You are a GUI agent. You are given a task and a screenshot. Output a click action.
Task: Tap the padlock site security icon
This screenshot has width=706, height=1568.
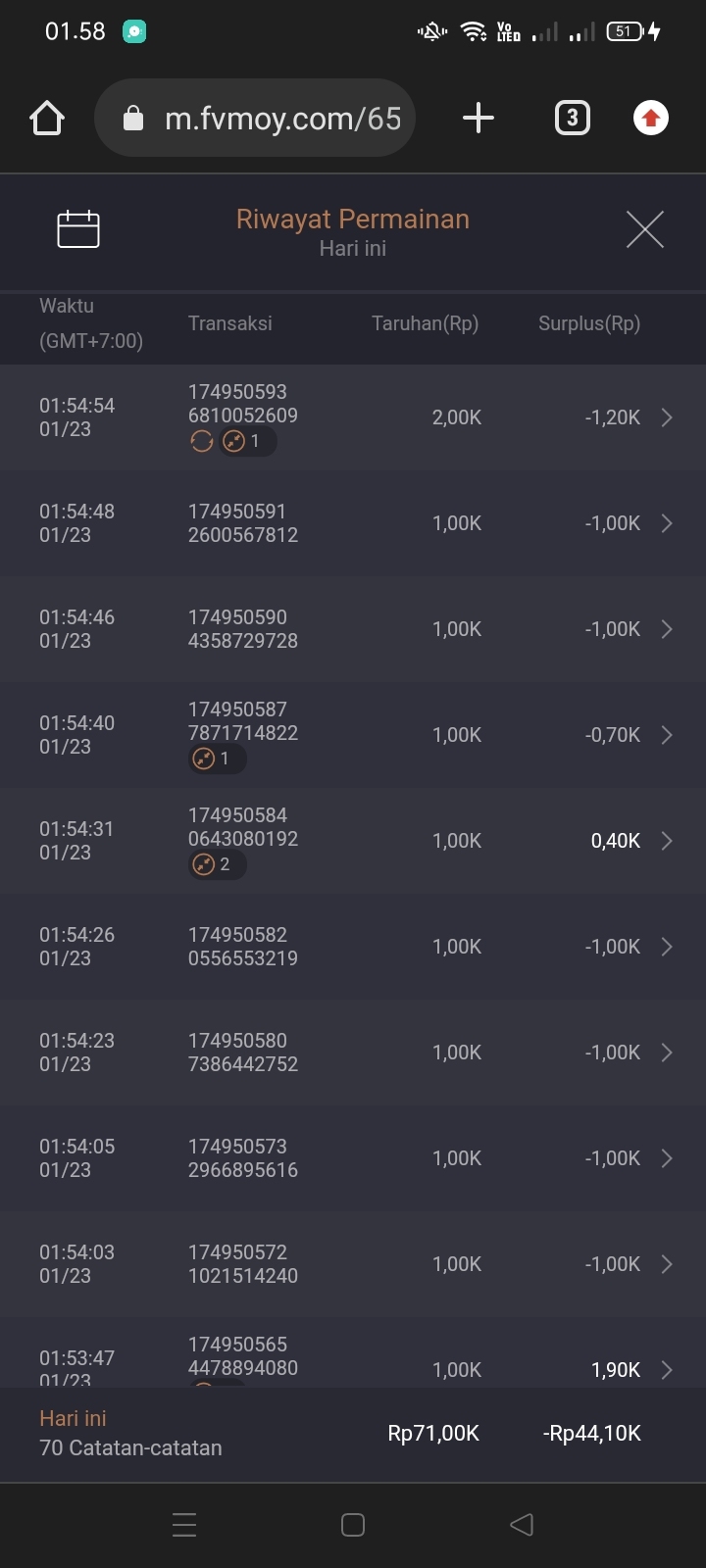pos(133,119)
